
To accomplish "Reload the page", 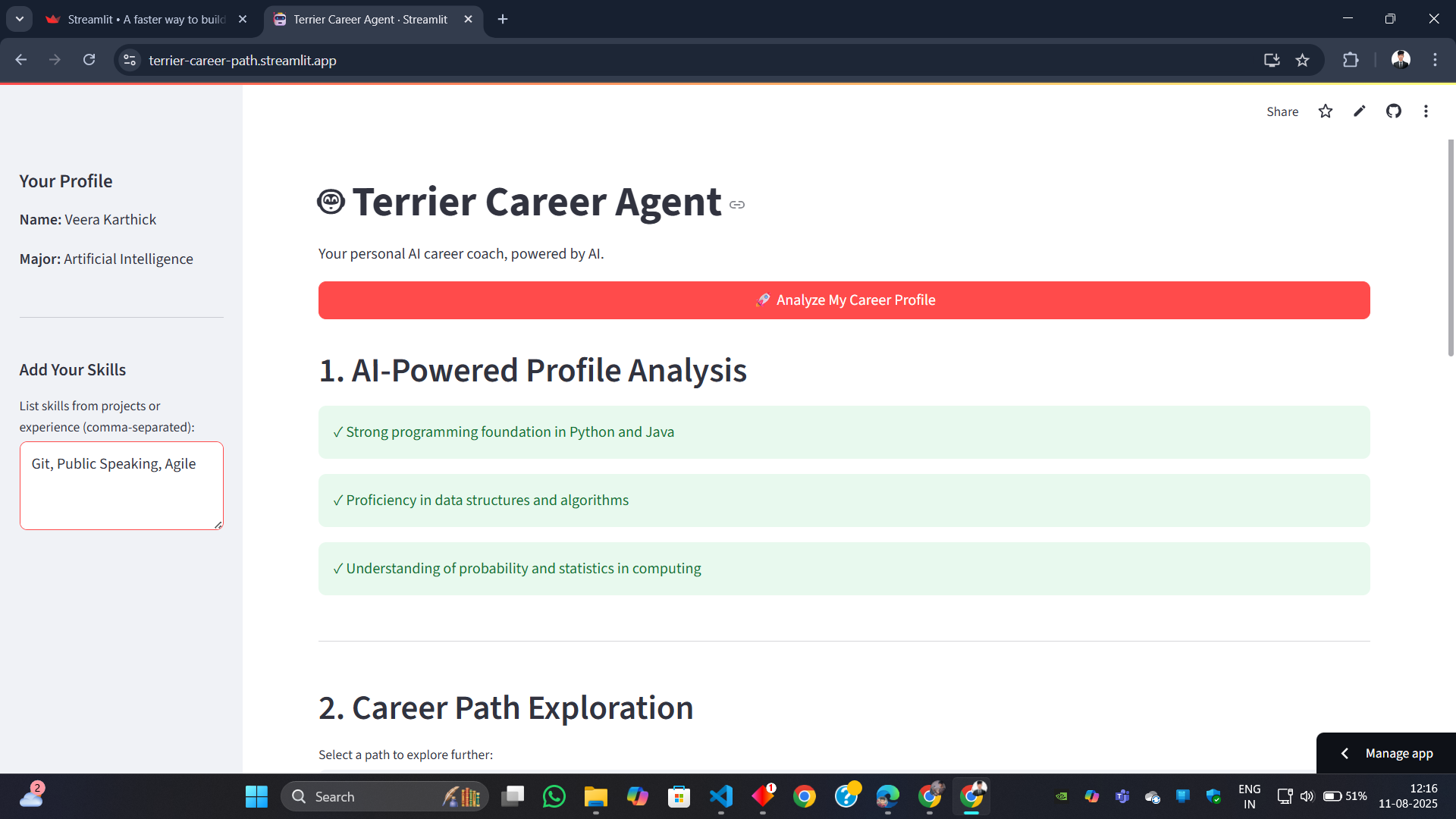I will pos(89,60).
